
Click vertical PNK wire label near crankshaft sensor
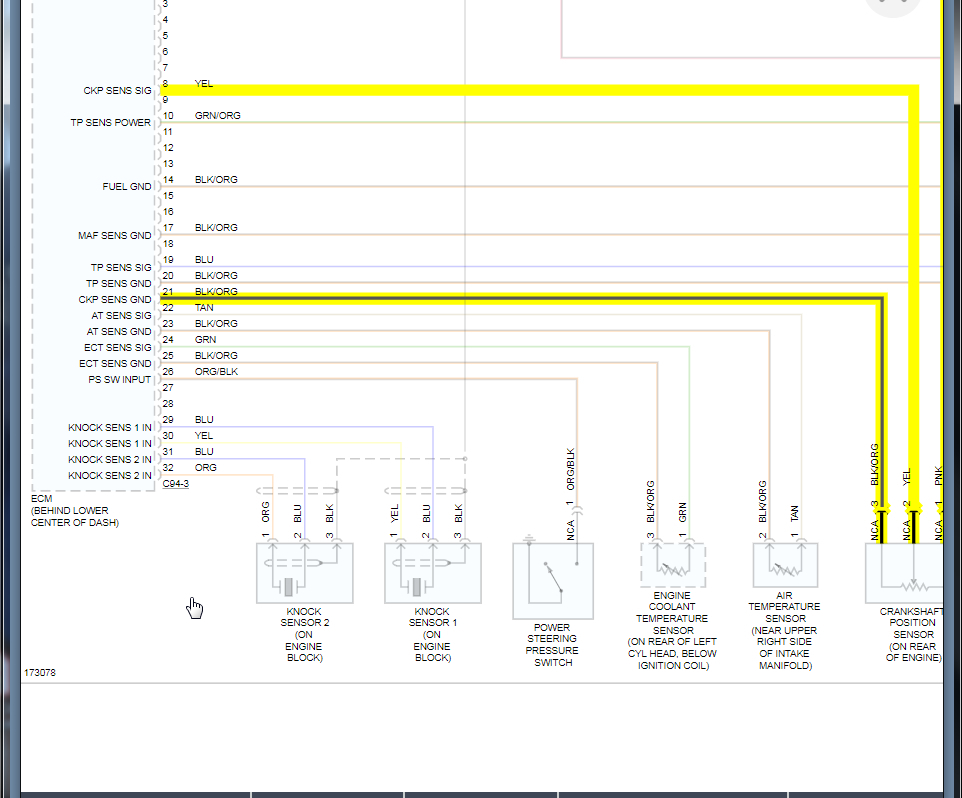pyautogui.click(x=939, y=476)
